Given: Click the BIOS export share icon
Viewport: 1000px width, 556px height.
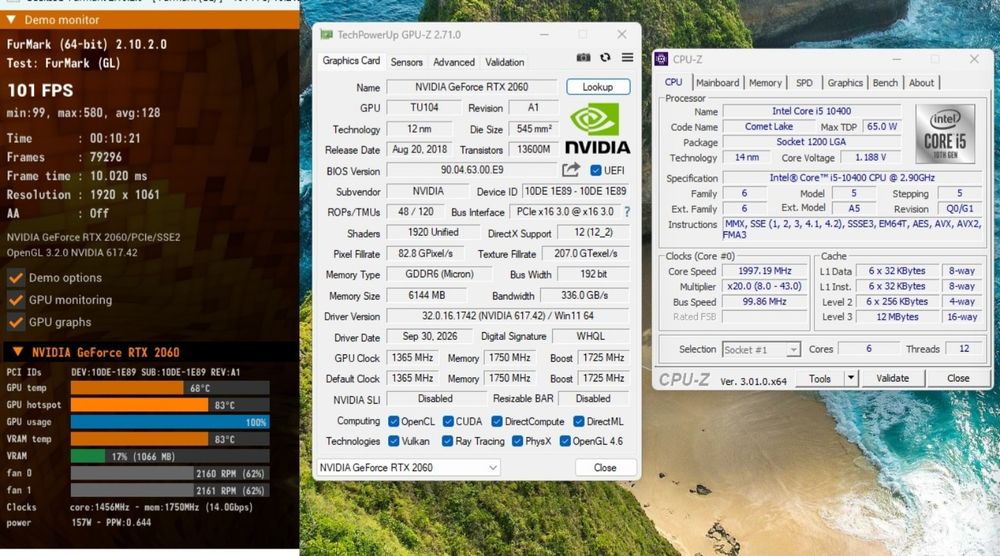Looking at the screenshot, I should tap(571, 170).
